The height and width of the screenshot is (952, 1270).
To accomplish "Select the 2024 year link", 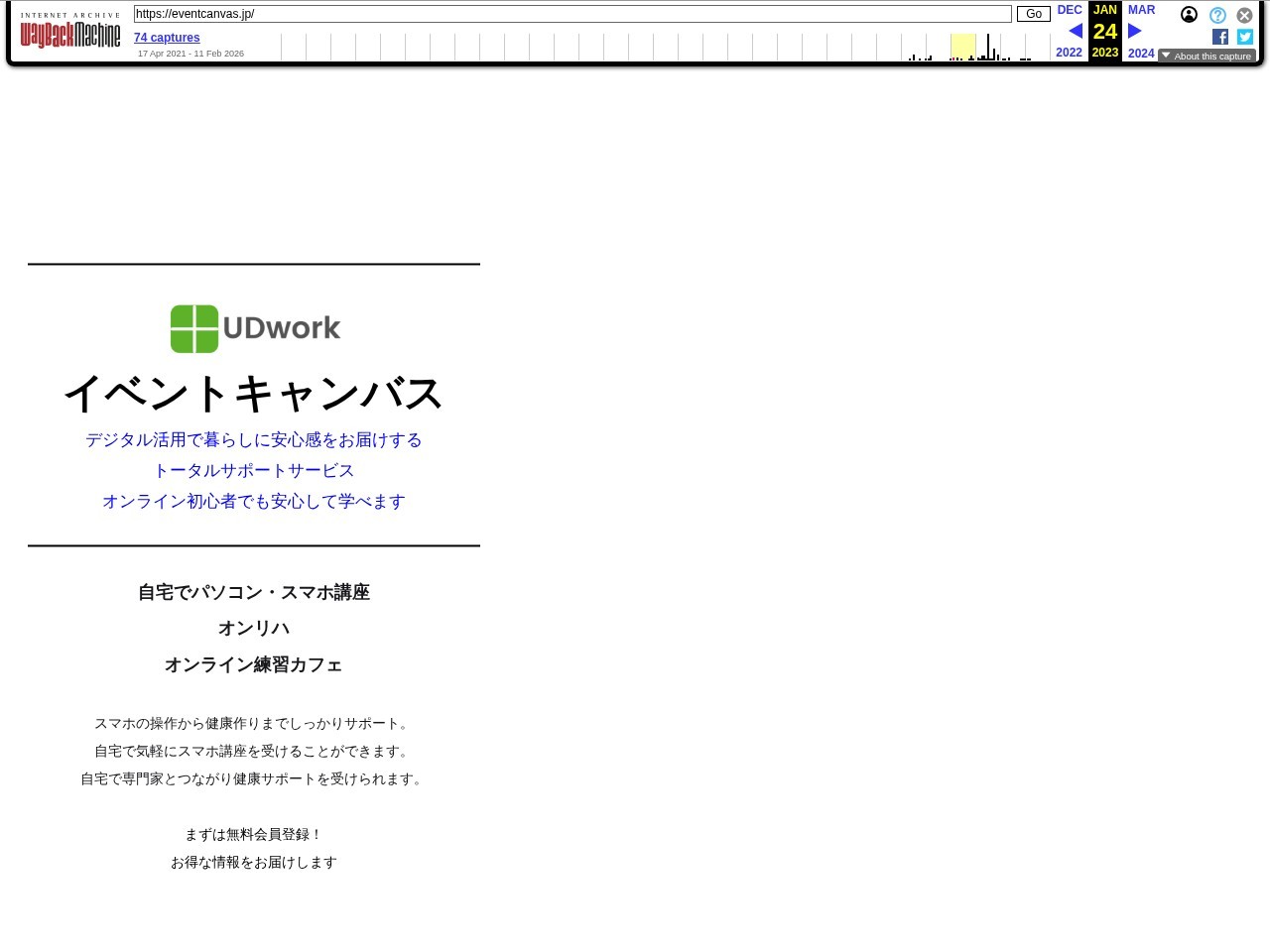I will [1141, 54].
